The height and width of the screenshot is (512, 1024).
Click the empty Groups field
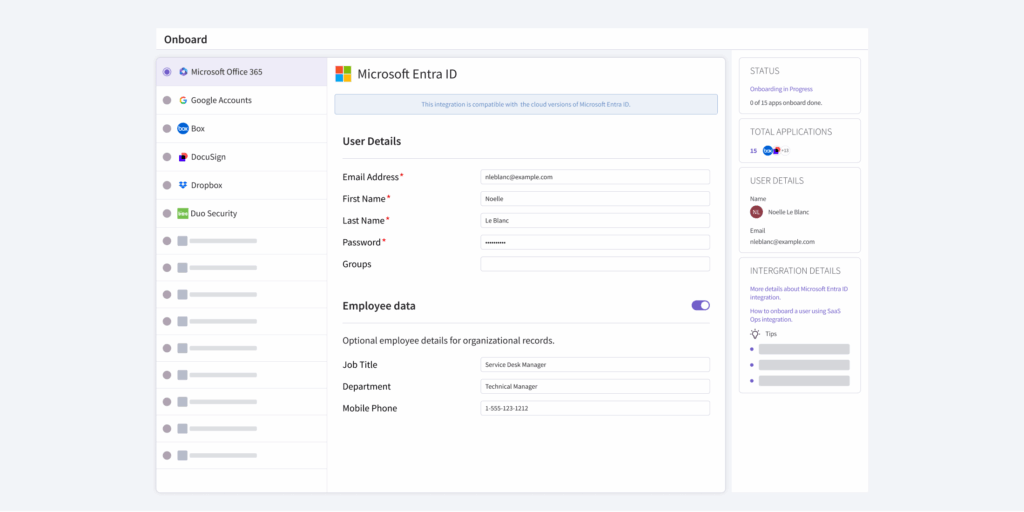(595, 264)
